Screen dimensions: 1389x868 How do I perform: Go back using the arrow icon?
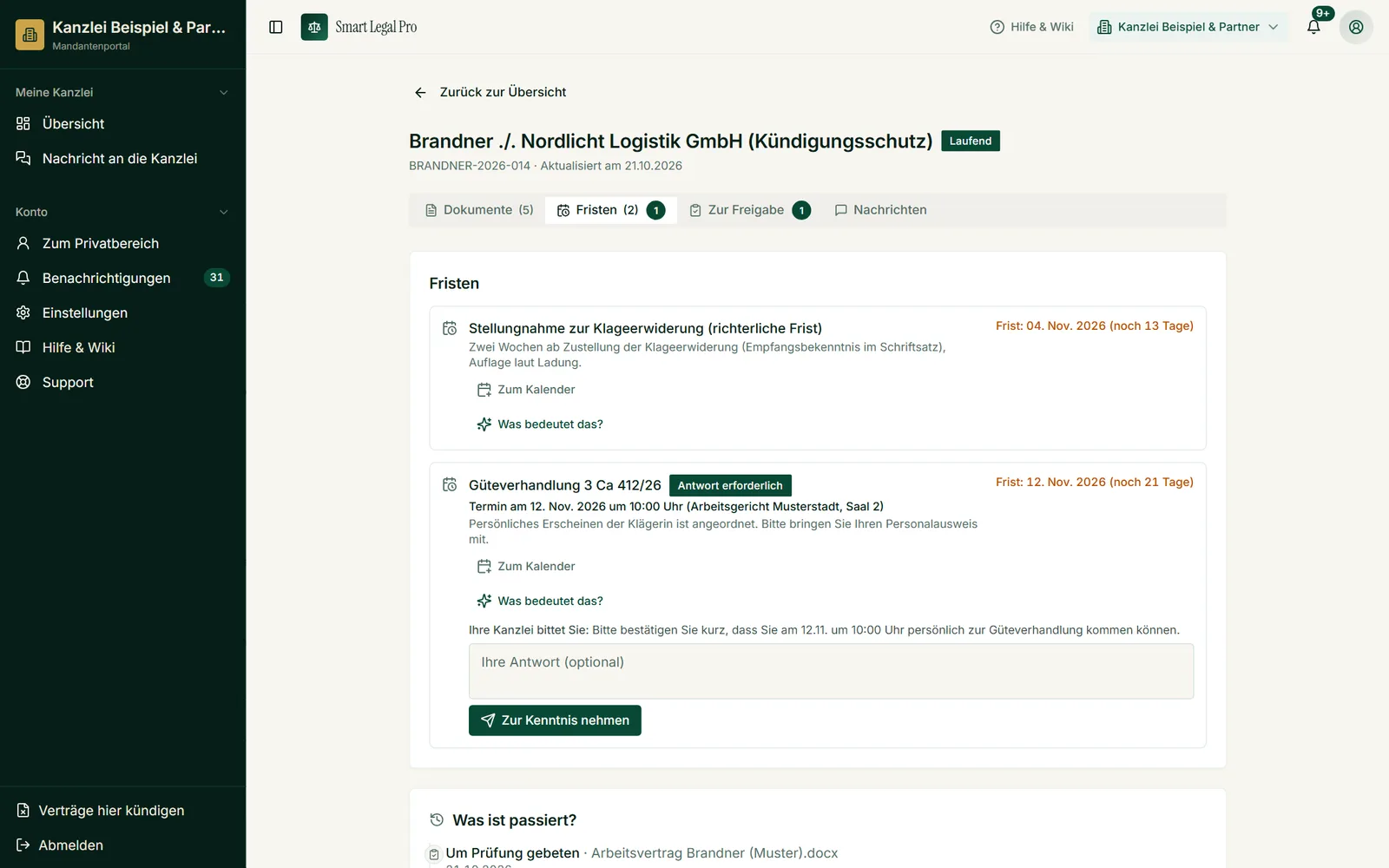420,92
